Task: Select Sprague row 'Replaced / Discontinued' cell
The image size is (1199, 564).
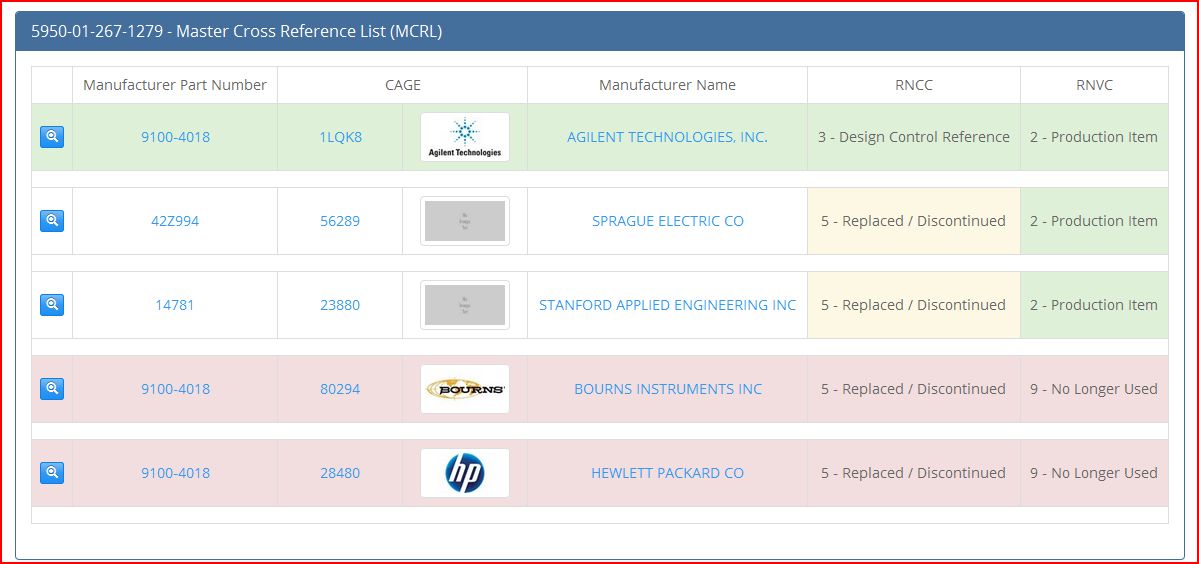Action: pos(914,221)
